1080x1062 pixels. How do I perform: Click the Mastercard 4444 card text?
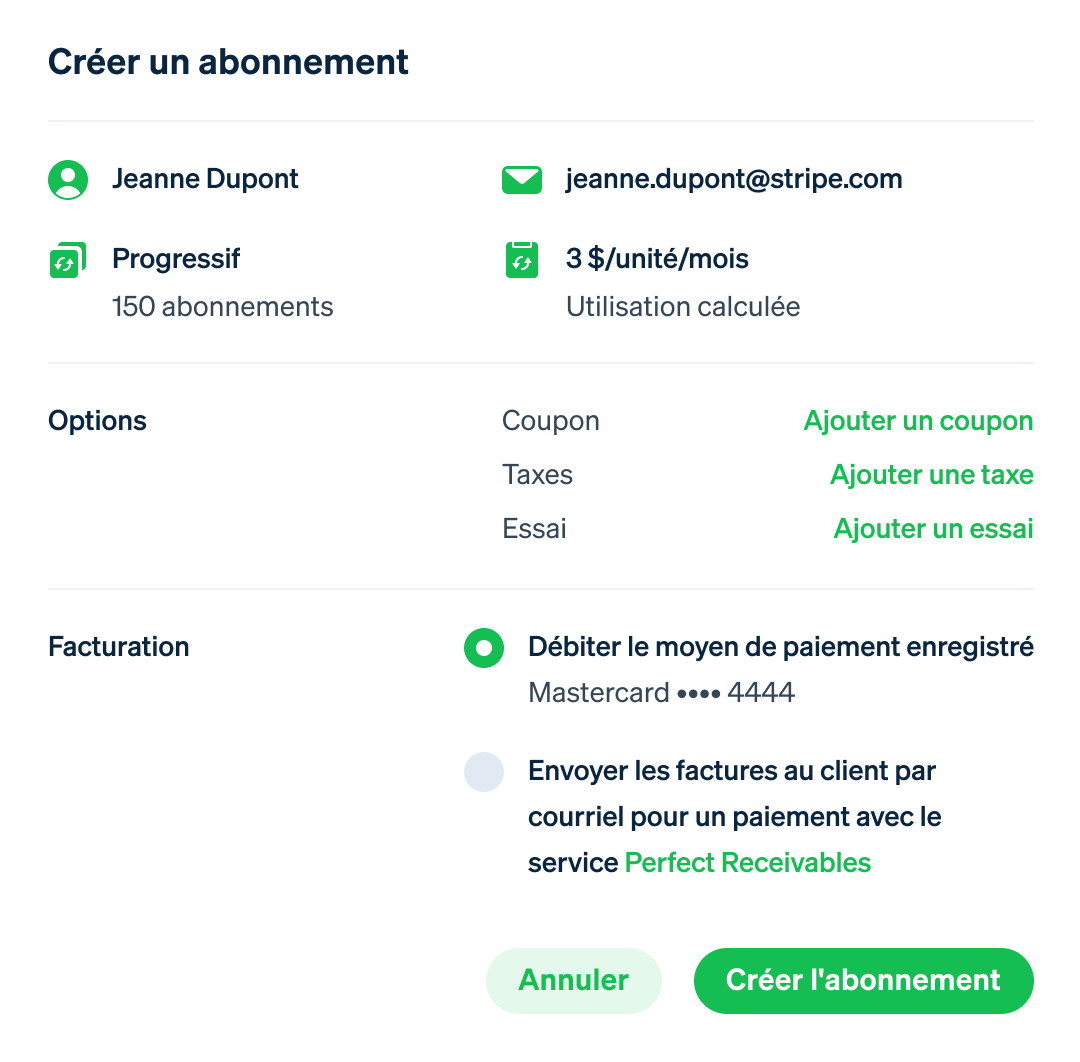tap(661, 692)
